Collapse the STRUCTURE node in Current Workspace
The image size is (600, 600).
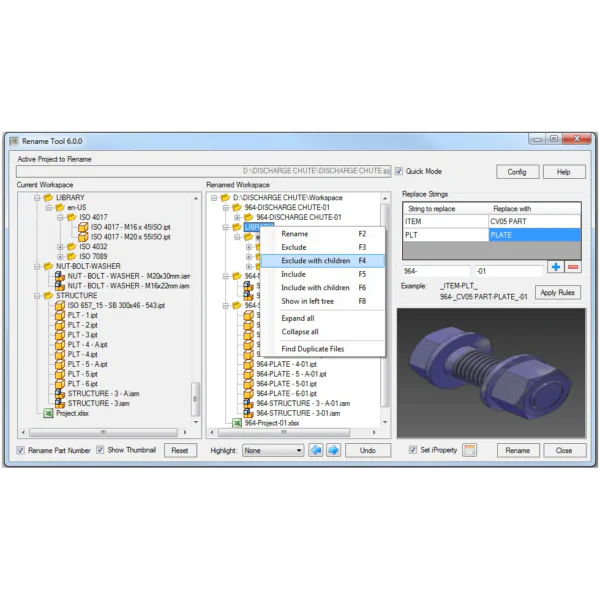(x=37, y=295)
